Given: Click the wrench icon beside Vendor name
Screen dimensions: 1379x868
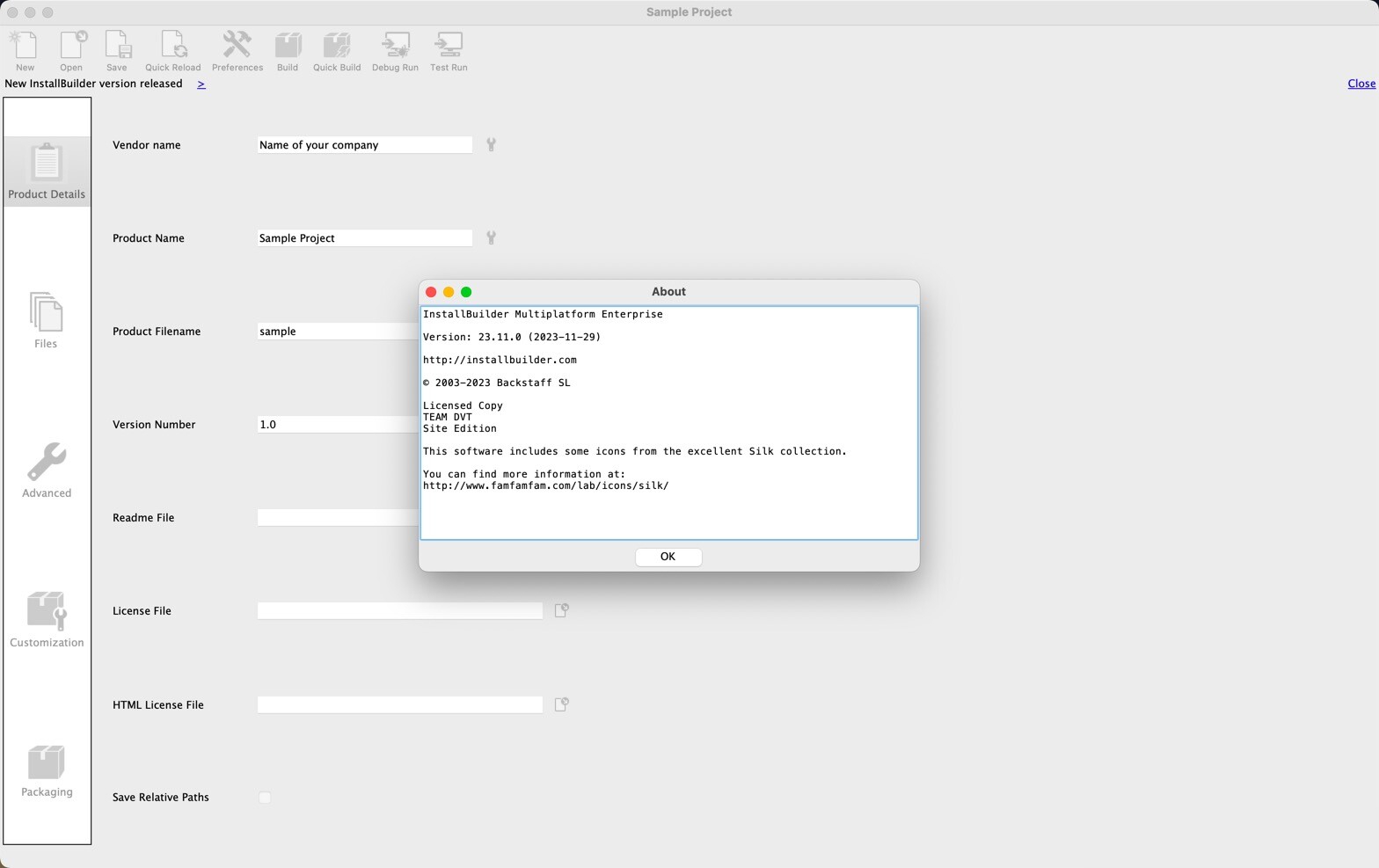Looking at the screenshot, I should coord(492,145).
